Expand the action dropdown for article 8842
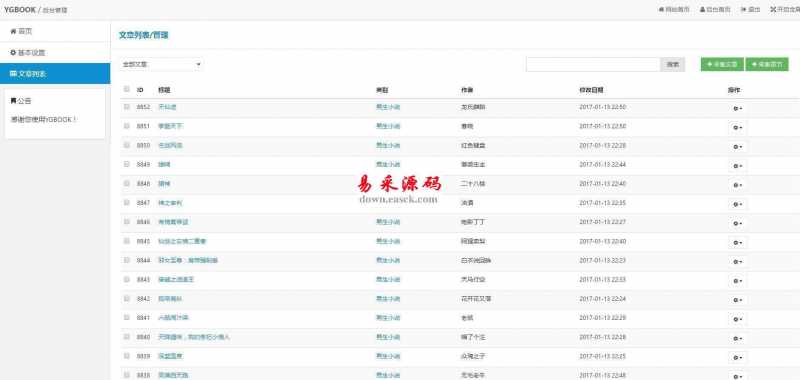Image resolution: width=800 pixels, height=380 pixels. [x=737, y=300]
